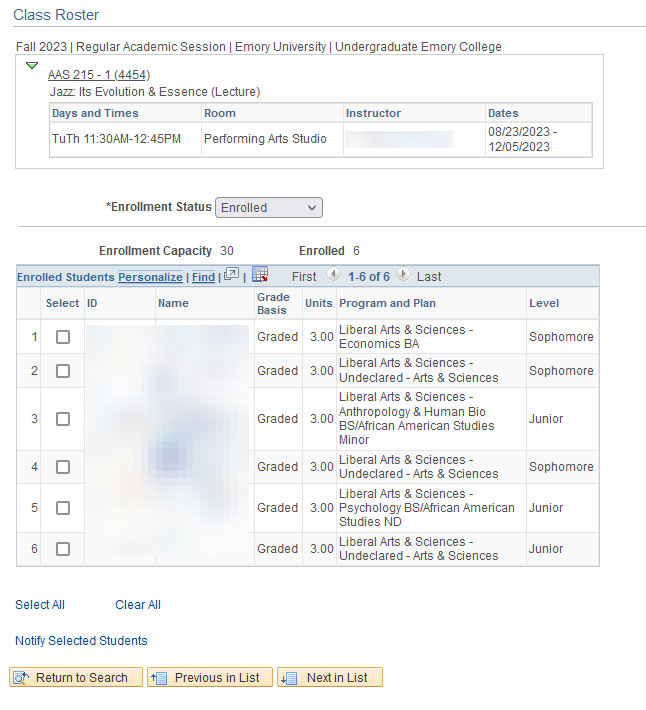Toggle the checkbox in row 4

tap(63, 467)
